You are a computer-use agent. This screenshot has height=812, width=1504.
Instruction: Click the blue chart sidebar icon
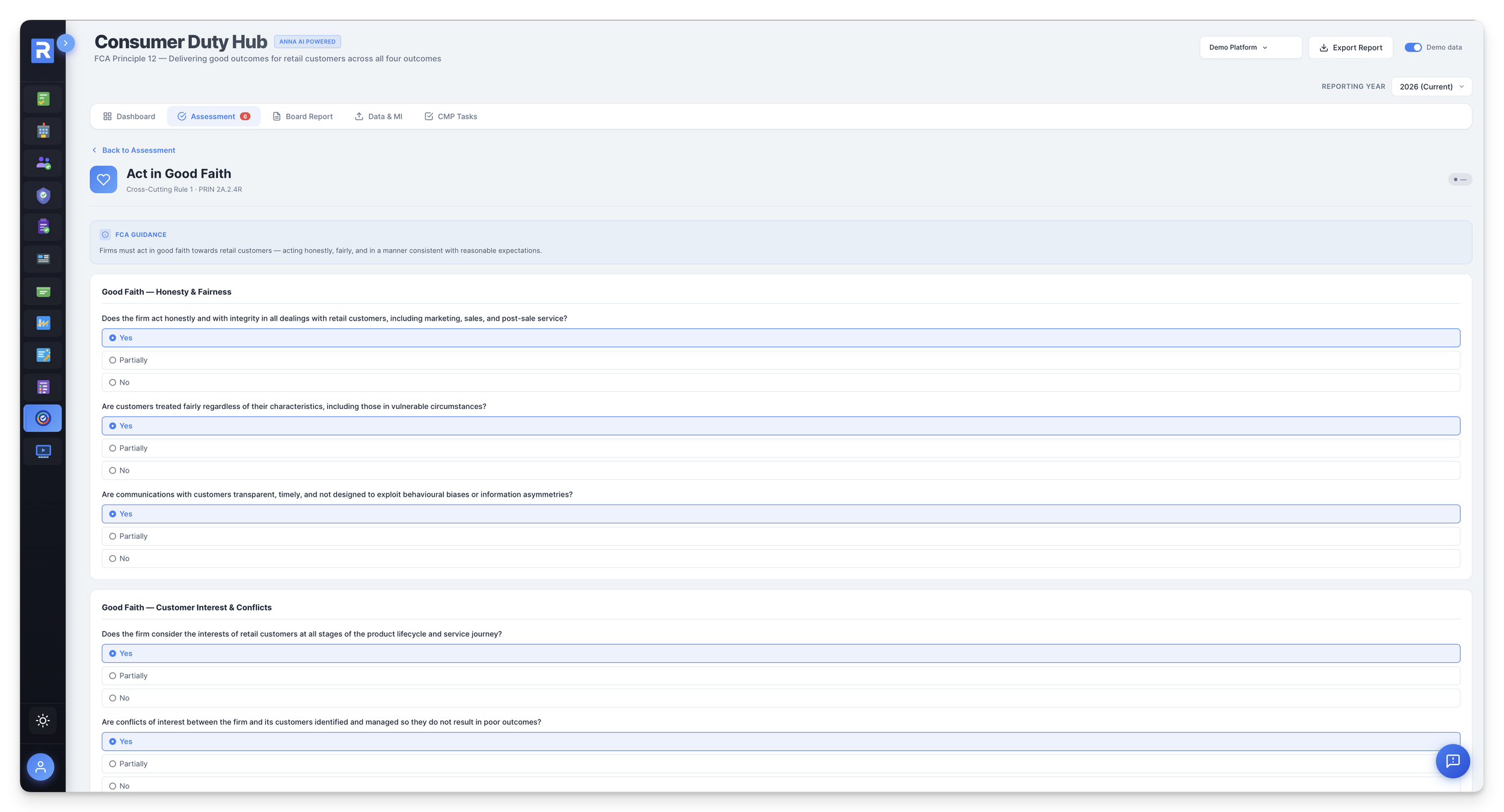point(43,324)
